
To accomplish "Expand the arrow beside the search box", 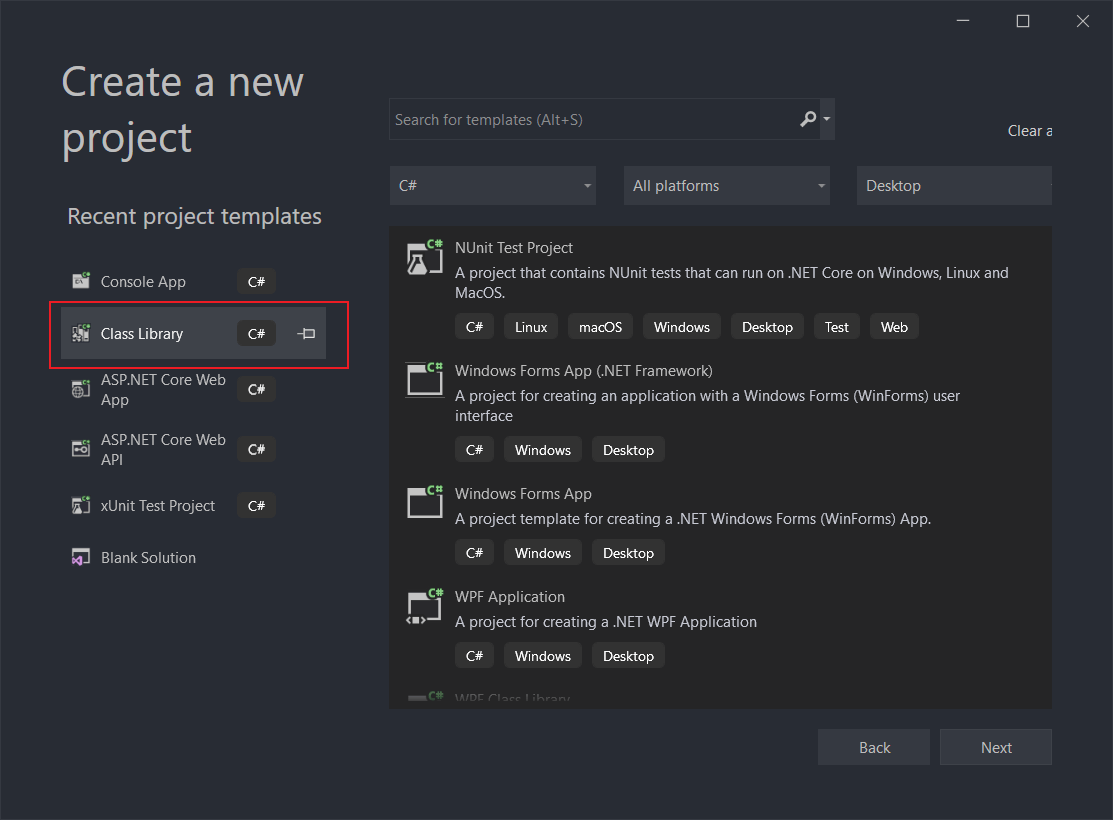I will click(x=826, y=118).
